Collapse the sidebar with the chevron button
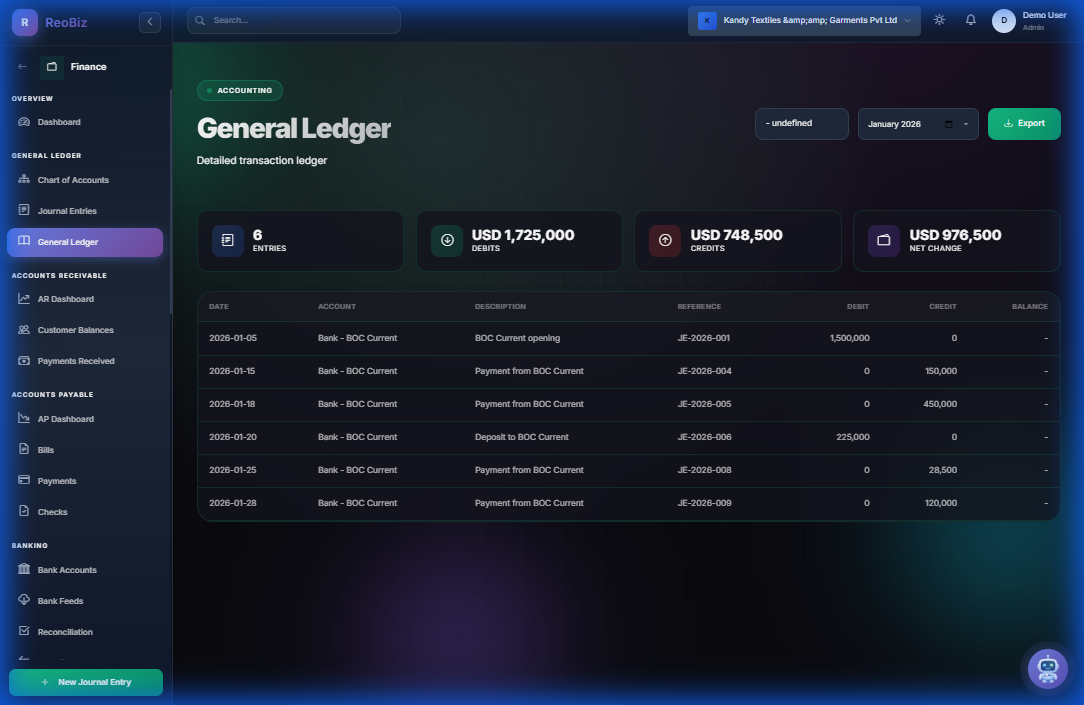1084x705 pixels. pyautogui.click(x=149, y=21)
